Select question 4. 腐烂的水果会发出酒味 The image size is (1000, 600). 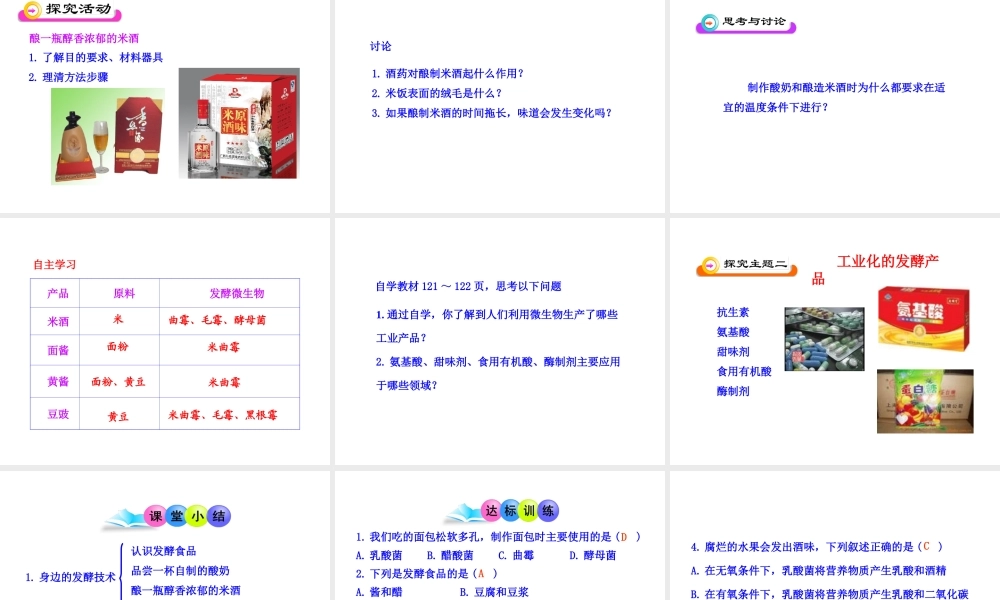pyautogui.click(x=816, y=546)
